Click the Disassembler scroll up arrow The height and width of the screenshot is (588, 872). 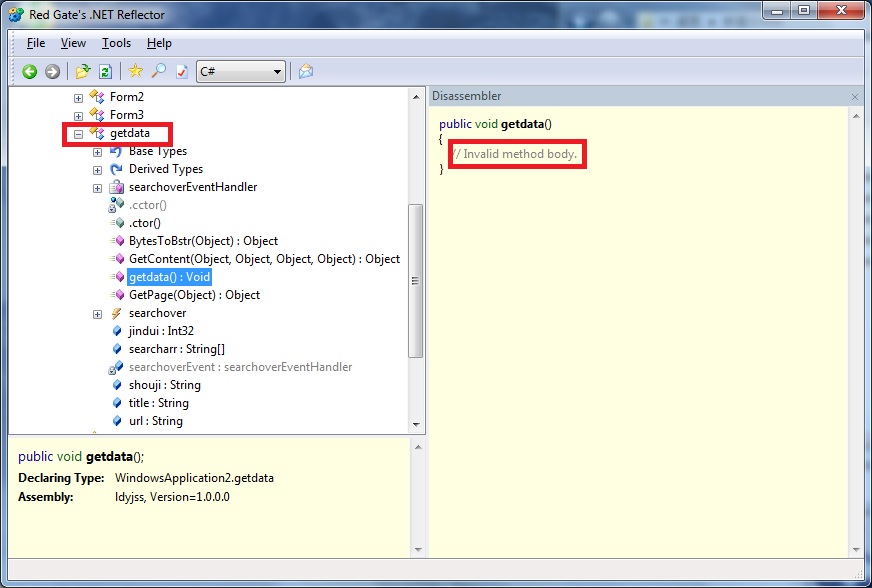point(856,116)
